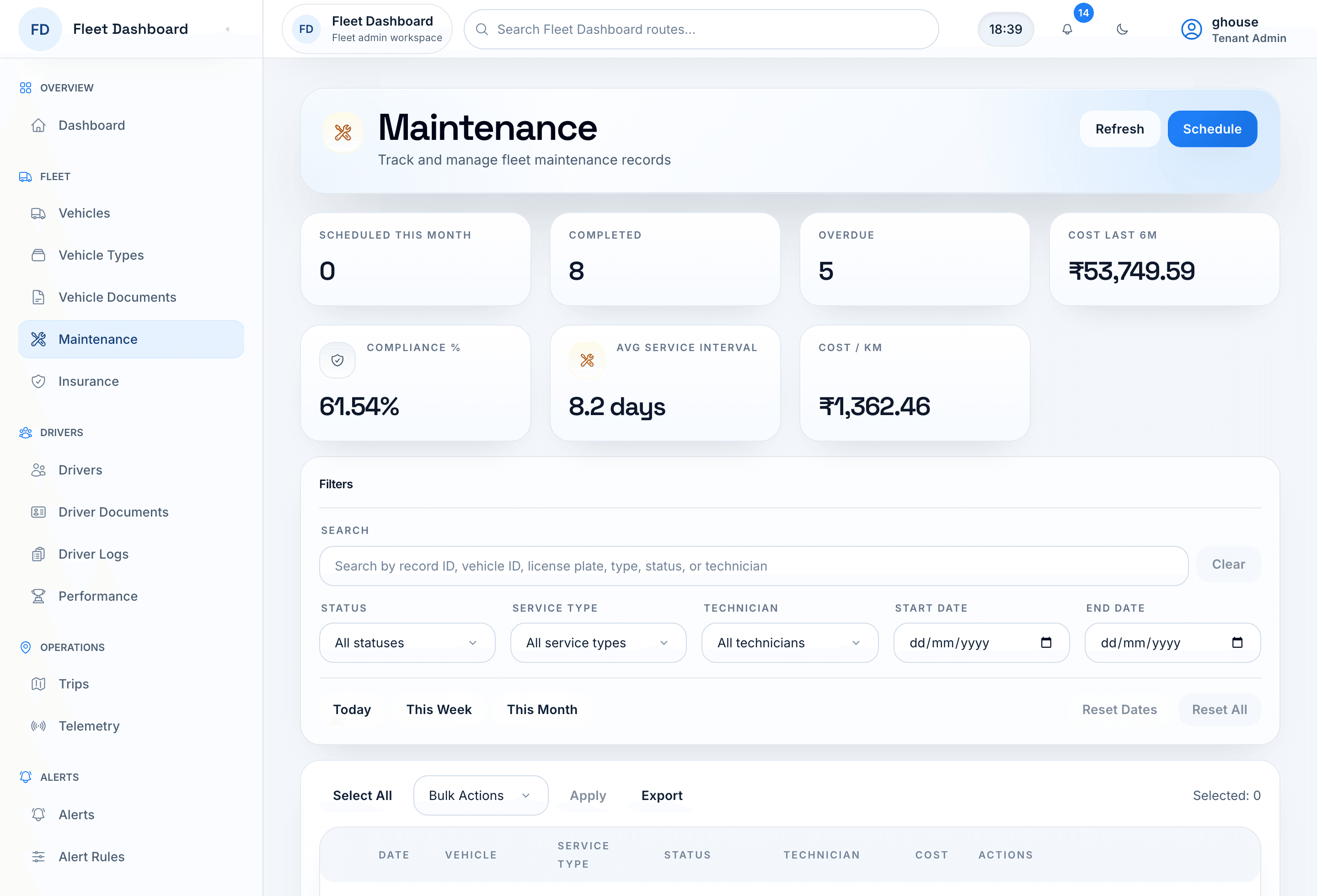Screen dimensions: 1317x896
Task: Focus the Search Fleet Dashboard routes field
Action: (x=701, y=29)
